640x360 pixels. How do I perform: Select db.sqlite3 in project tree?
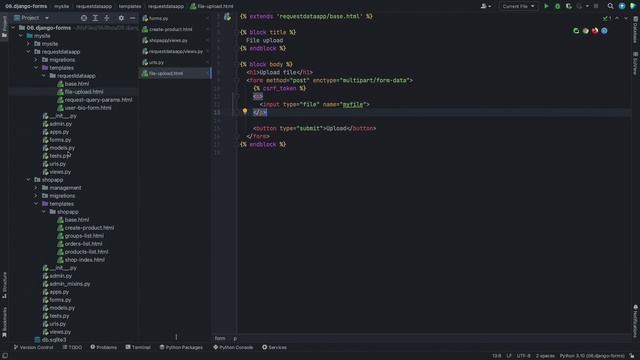(53, 340)
